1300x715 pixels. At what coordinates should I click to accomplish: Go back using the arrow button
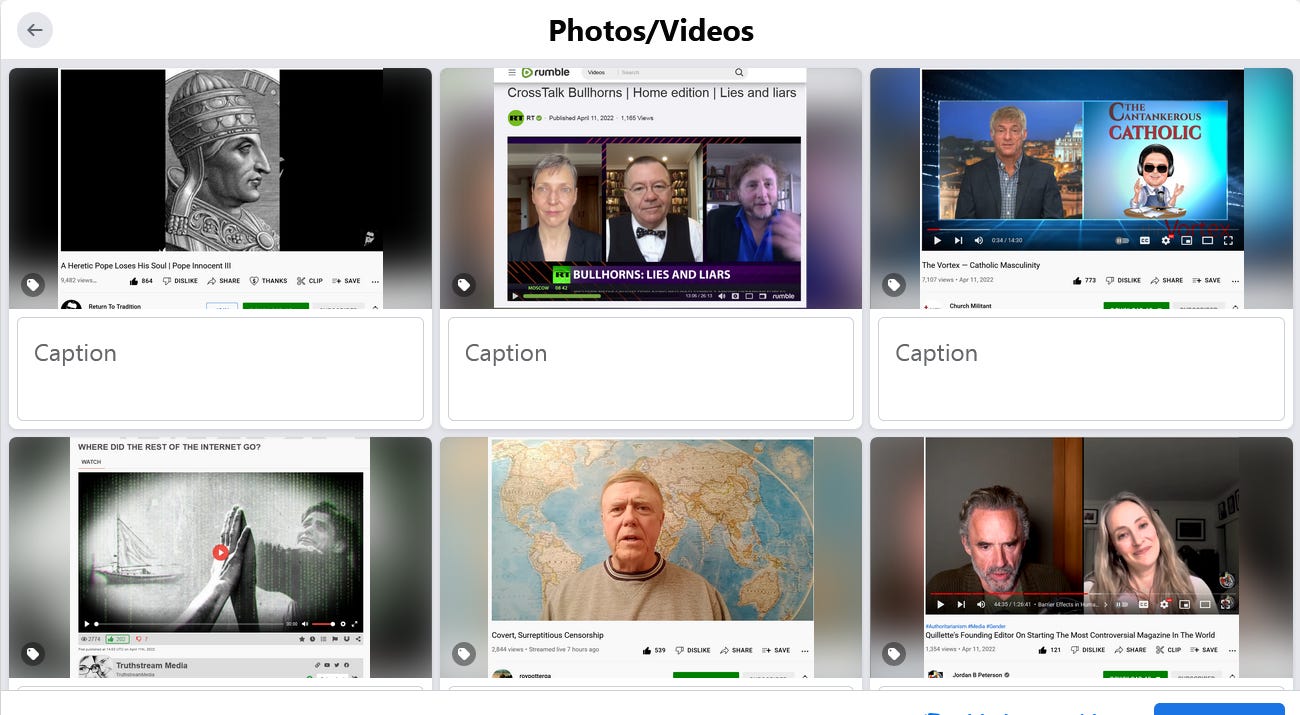point(35,30)
